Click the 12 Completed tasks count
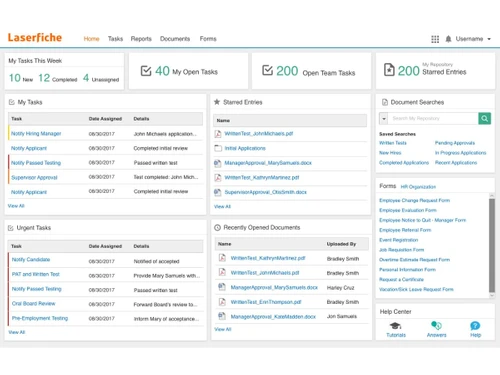Screen dimensions: 500x375 coord(44,78)
